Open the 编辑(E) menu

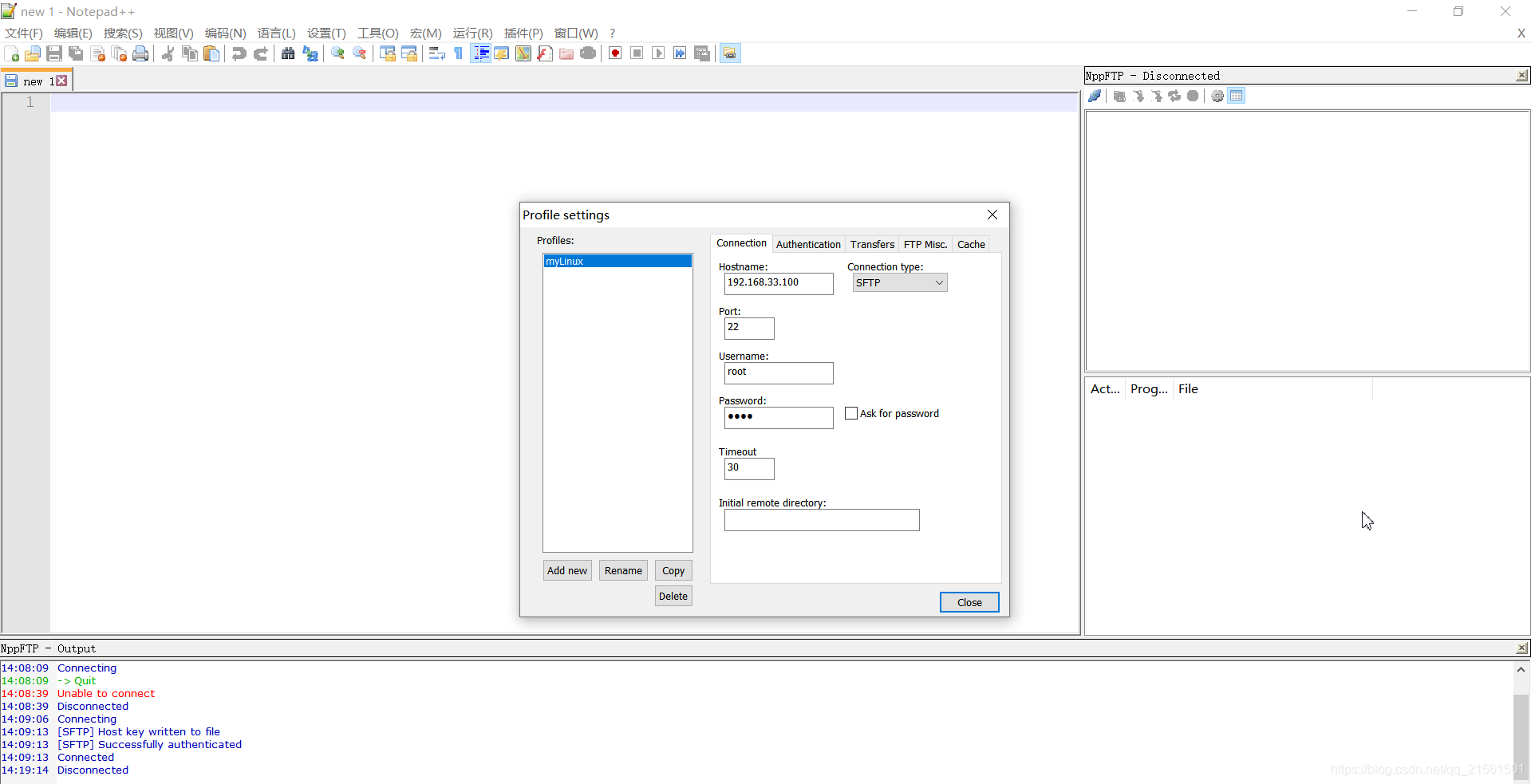tap(73, 33)
